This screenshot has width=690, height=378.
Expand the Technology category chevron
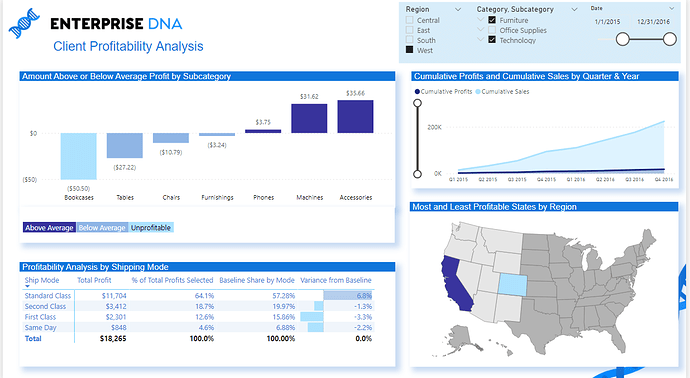pyautogui.click(x=481, y=39)
